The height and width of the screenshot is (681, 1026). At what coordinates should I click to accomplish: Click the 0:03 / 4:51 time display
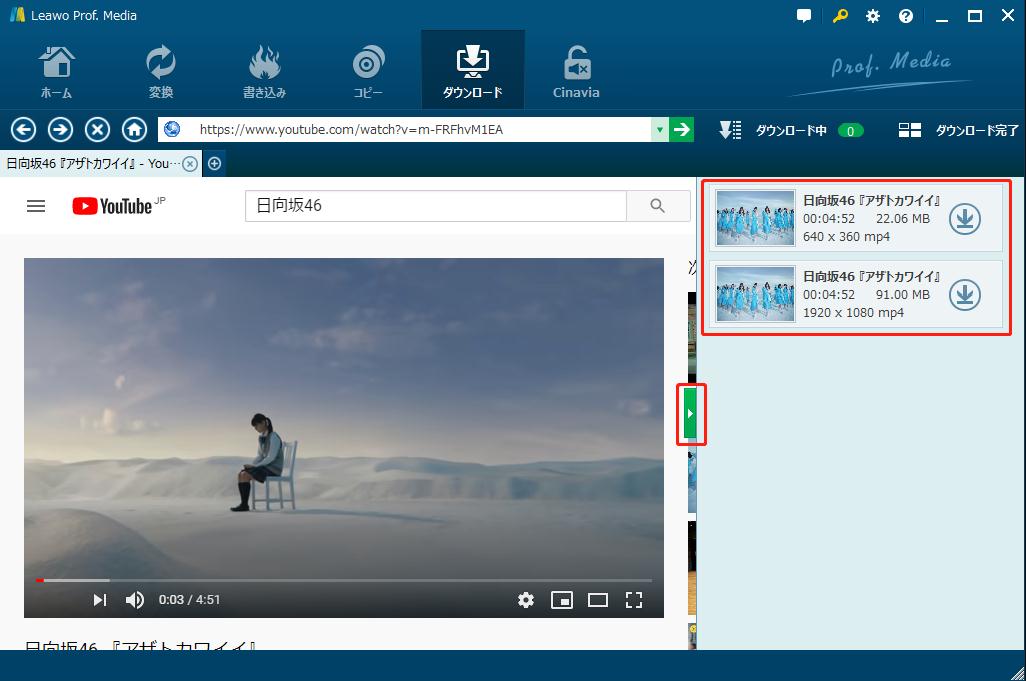189,600
